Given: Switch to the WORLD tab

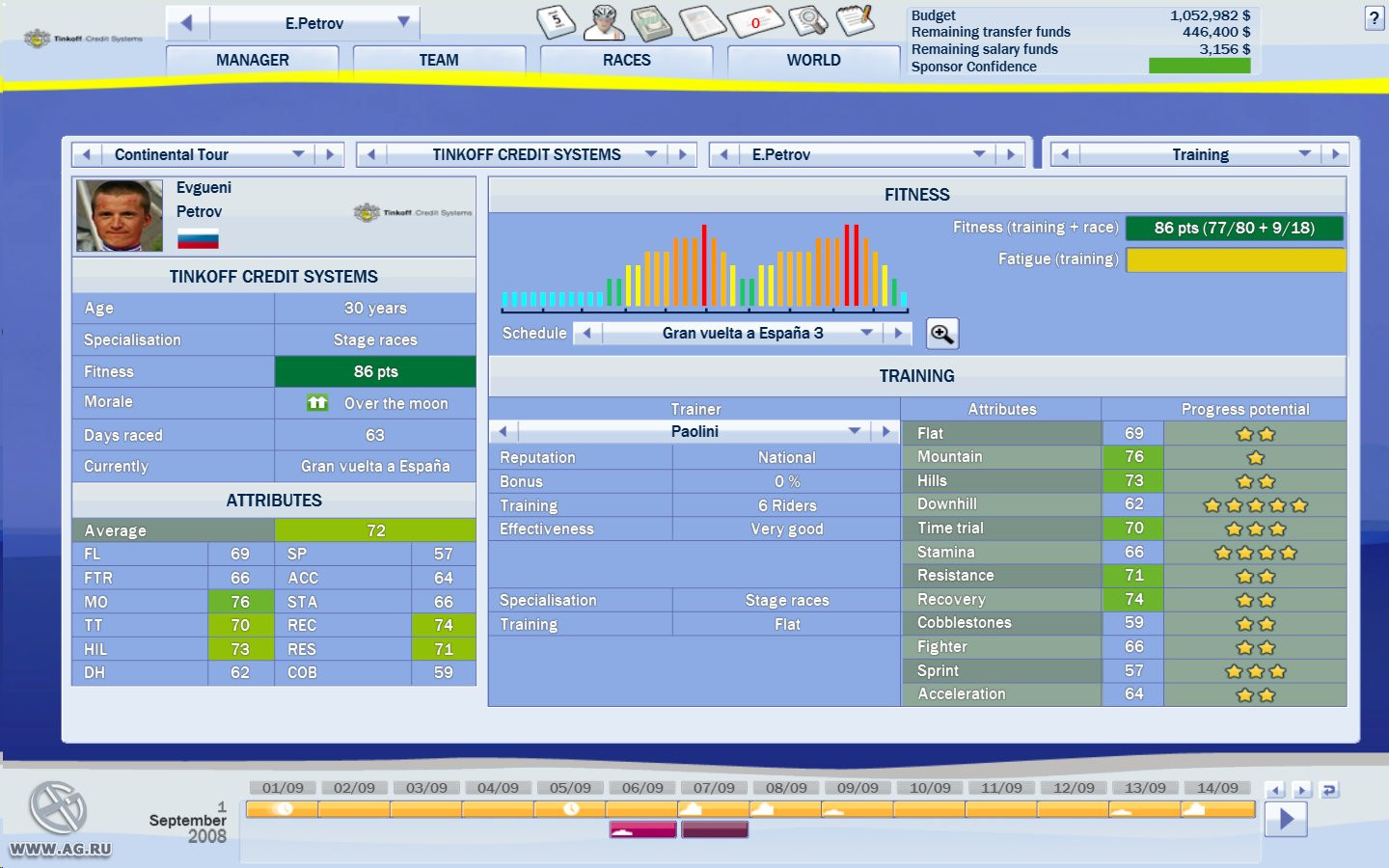Looking at the screenshot, I should (x=814, y=61).
